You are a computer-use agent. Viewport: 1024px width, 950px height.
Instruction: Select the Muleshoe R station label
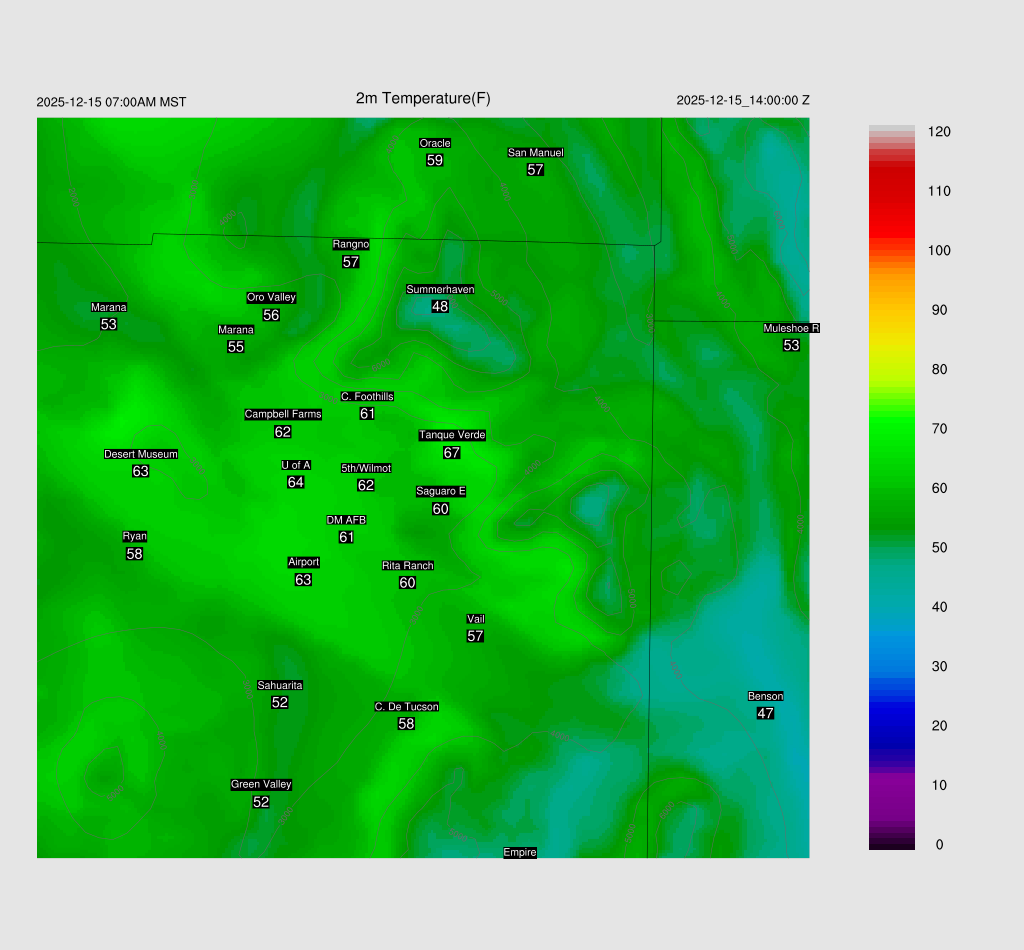point(791,328)
